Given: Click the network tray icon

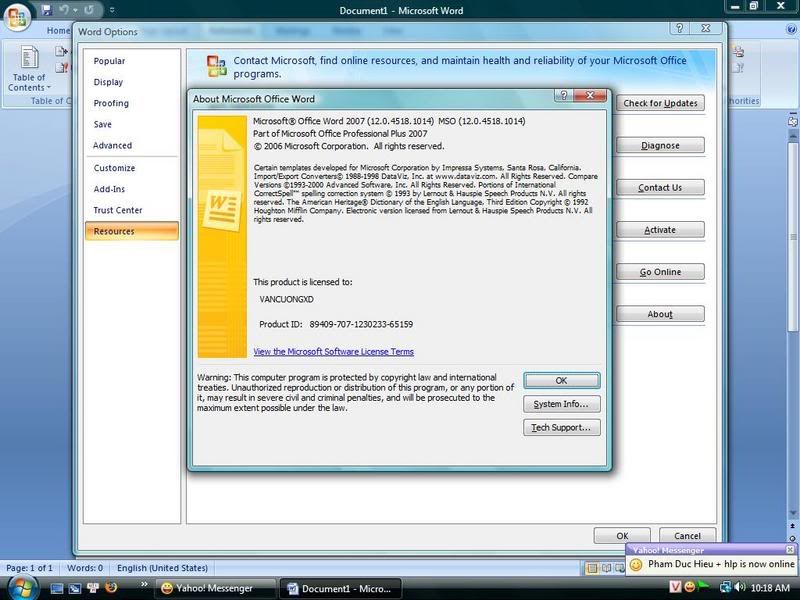Looking at the screenshot, I should pyautogui.click(x=725, y=587).
